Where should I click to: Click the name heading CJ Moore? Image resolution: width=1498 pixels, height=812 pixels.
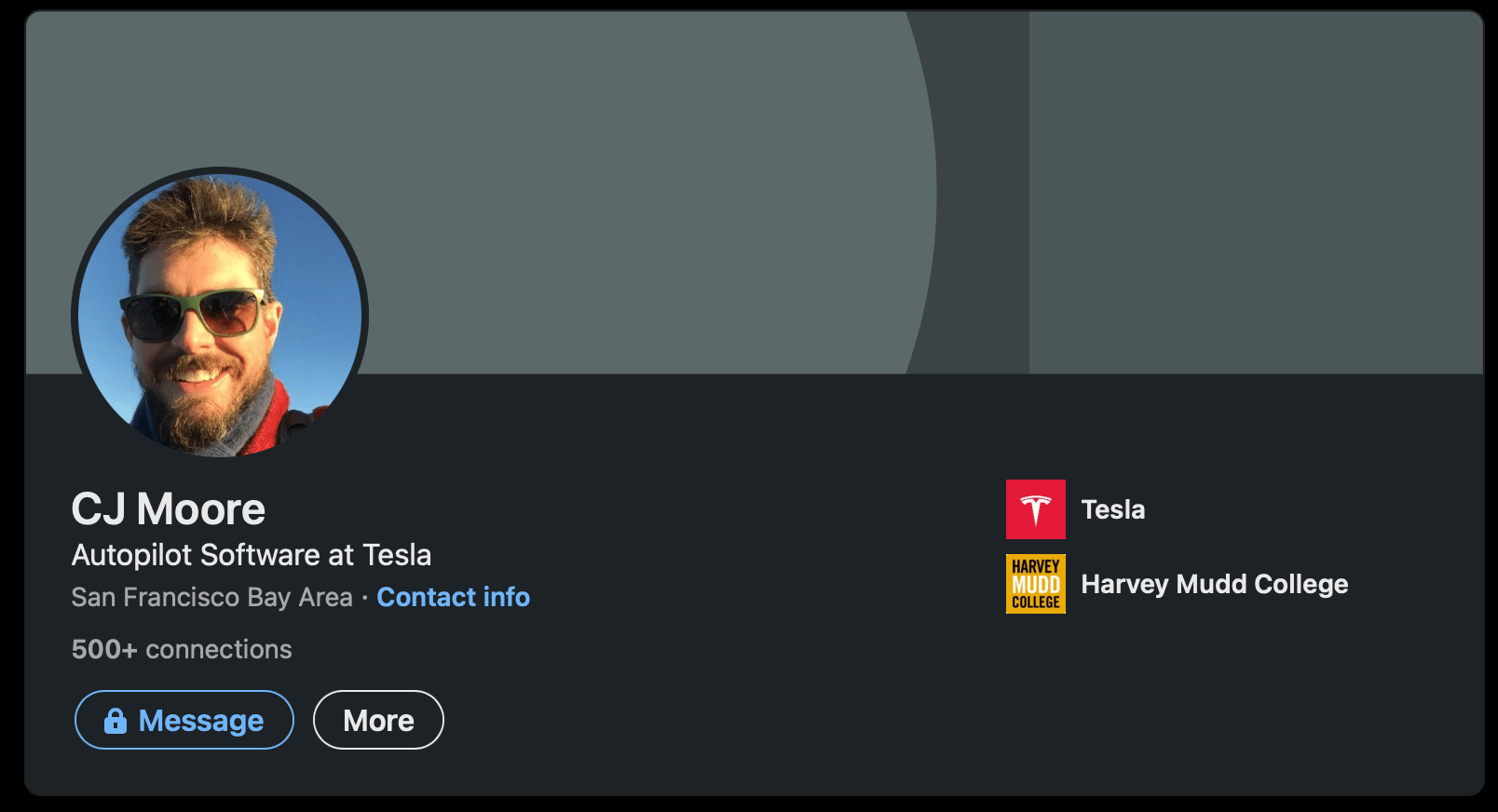click(x=169, y=509)
